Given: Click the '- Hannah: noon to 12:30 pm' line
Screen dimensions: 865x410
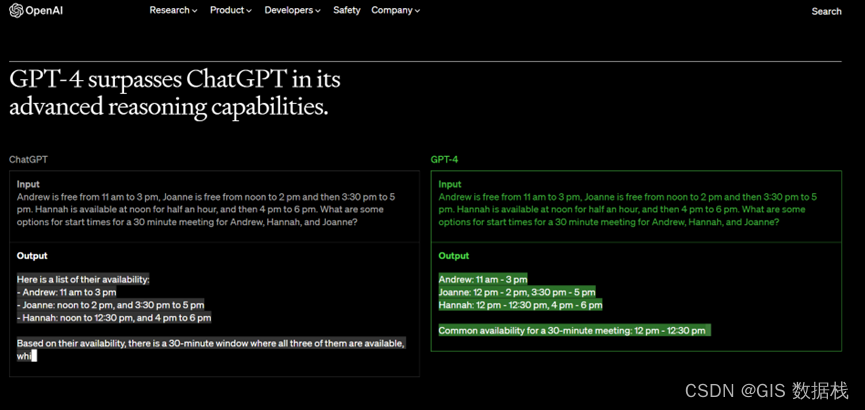Looking at the screenshot, I should tap(114, 318).
